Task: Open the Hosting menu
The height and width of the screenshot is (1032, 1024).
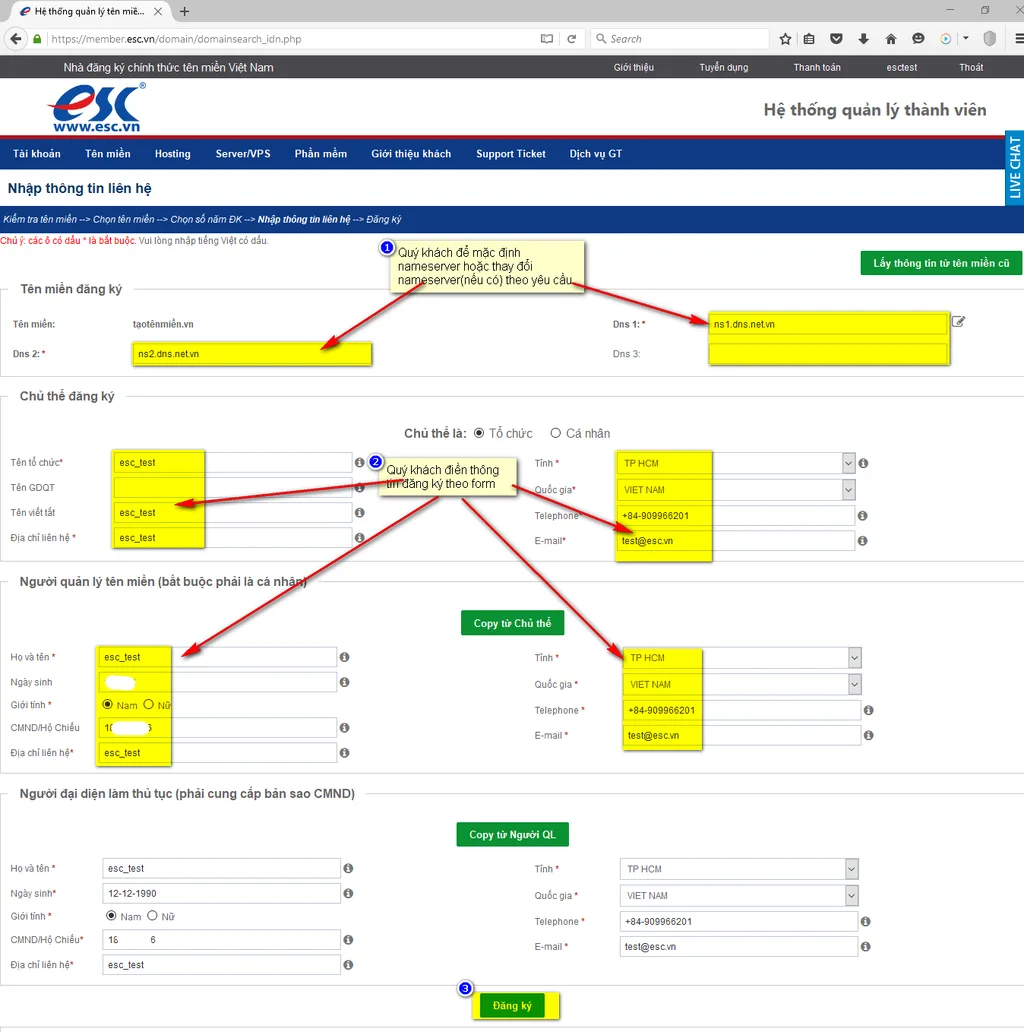Action: pyautogui.click(x=172, y=153)
